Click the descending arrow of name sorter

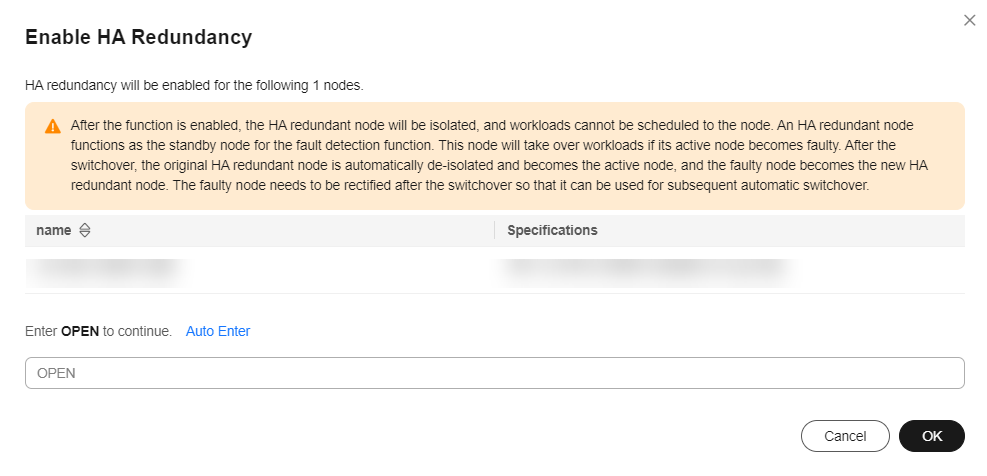(x=85, y=234)
